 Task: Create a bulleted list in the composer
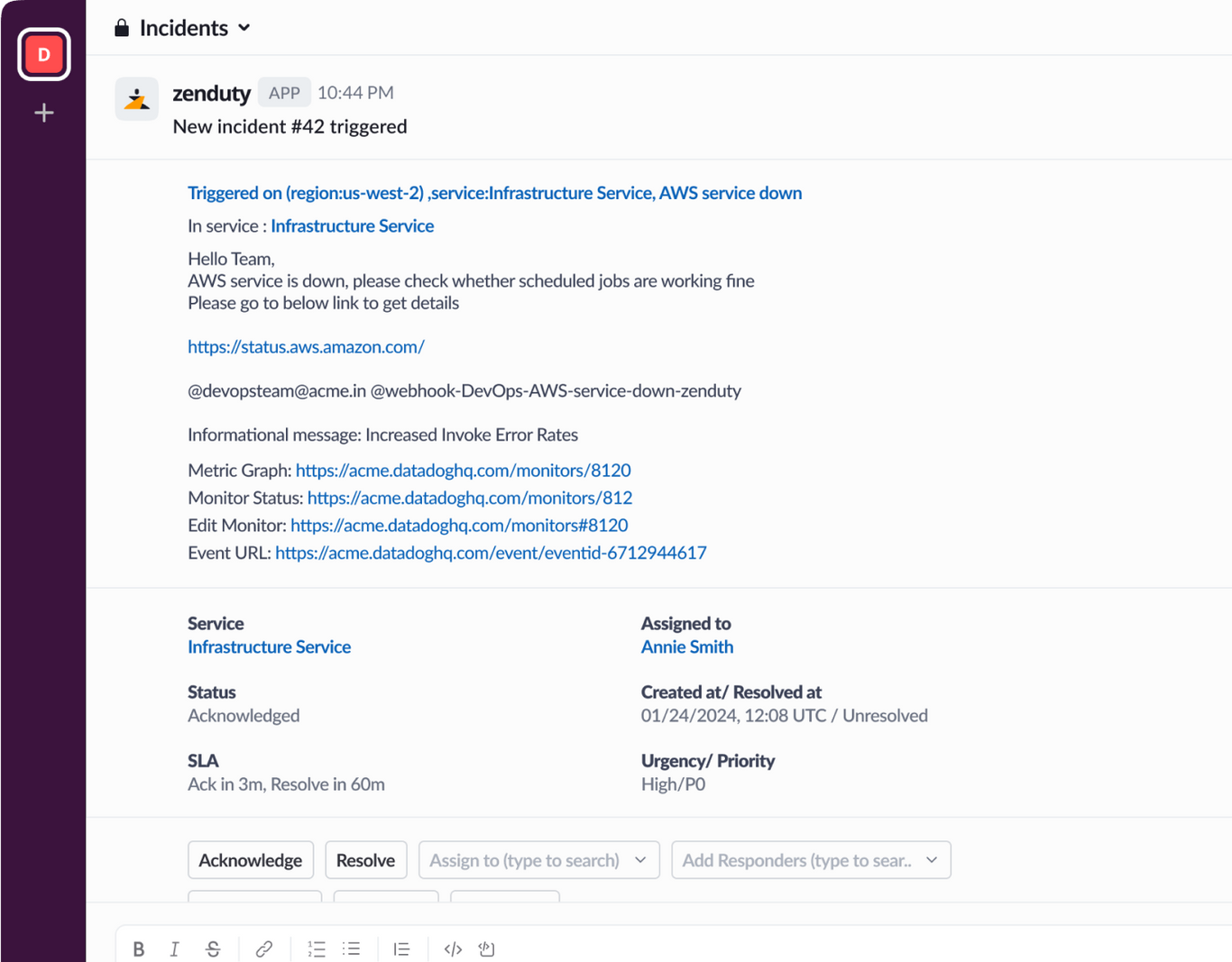pos(351,948)
